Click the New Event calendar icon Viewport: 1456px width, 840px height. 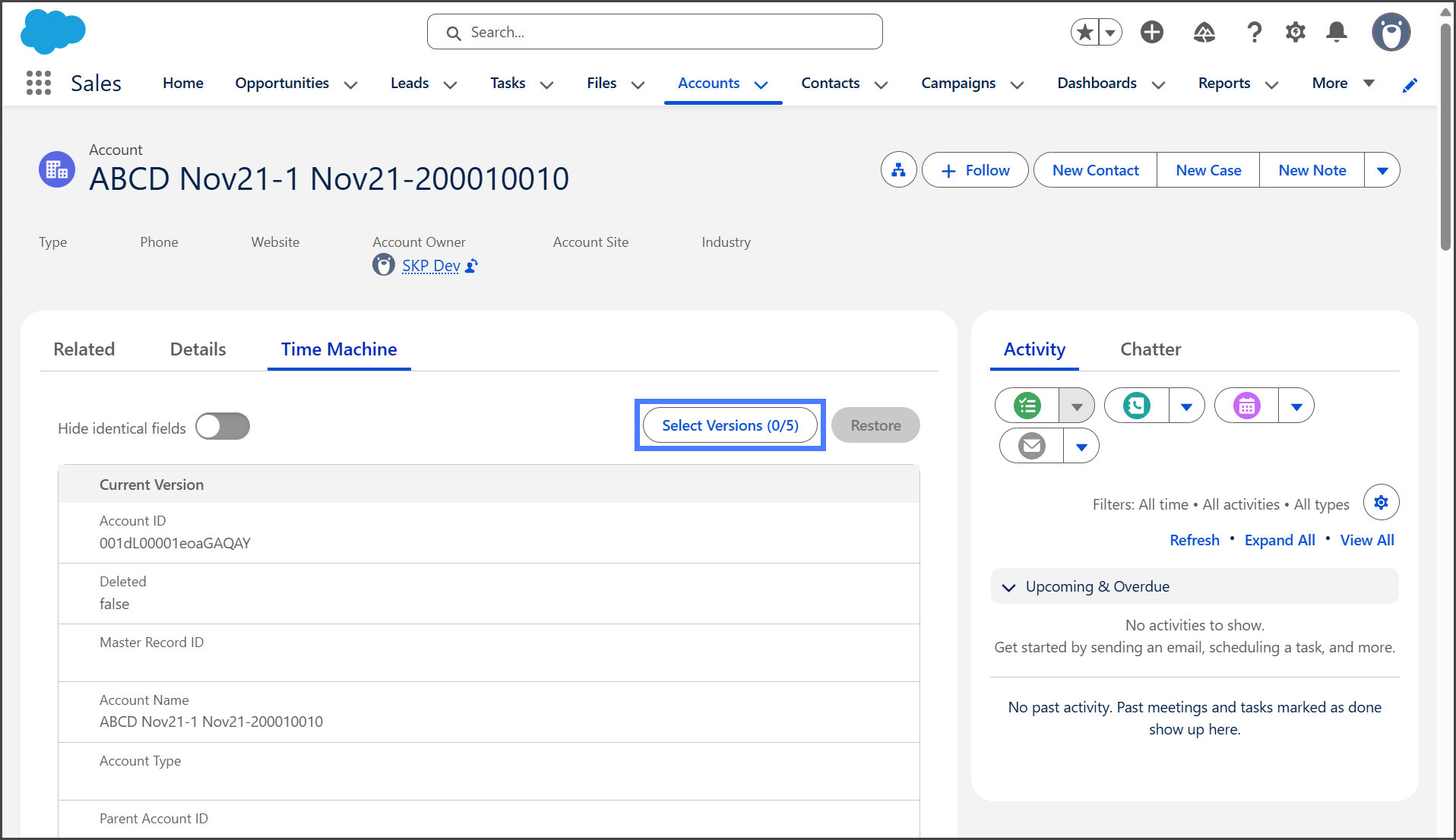(x=1246, y=406)
